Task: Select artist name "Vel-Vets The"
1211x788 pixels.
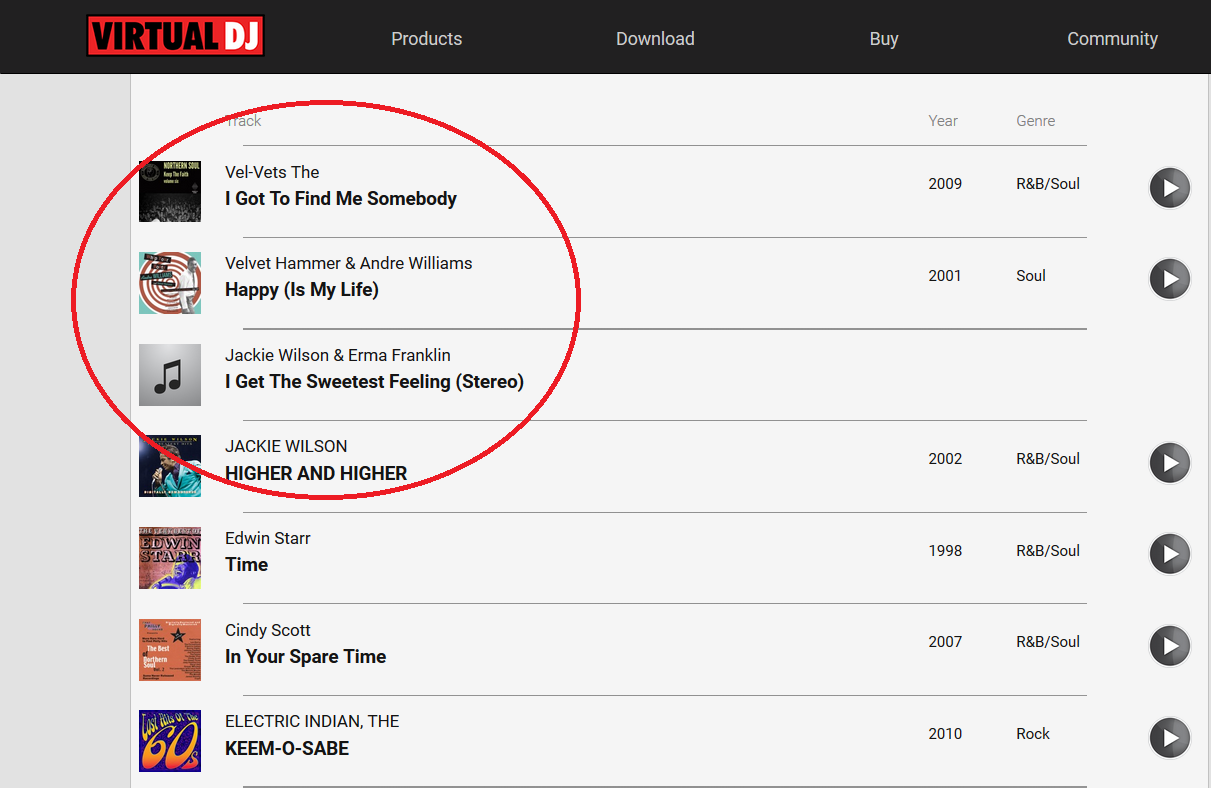Action: (x=272, y=172)
